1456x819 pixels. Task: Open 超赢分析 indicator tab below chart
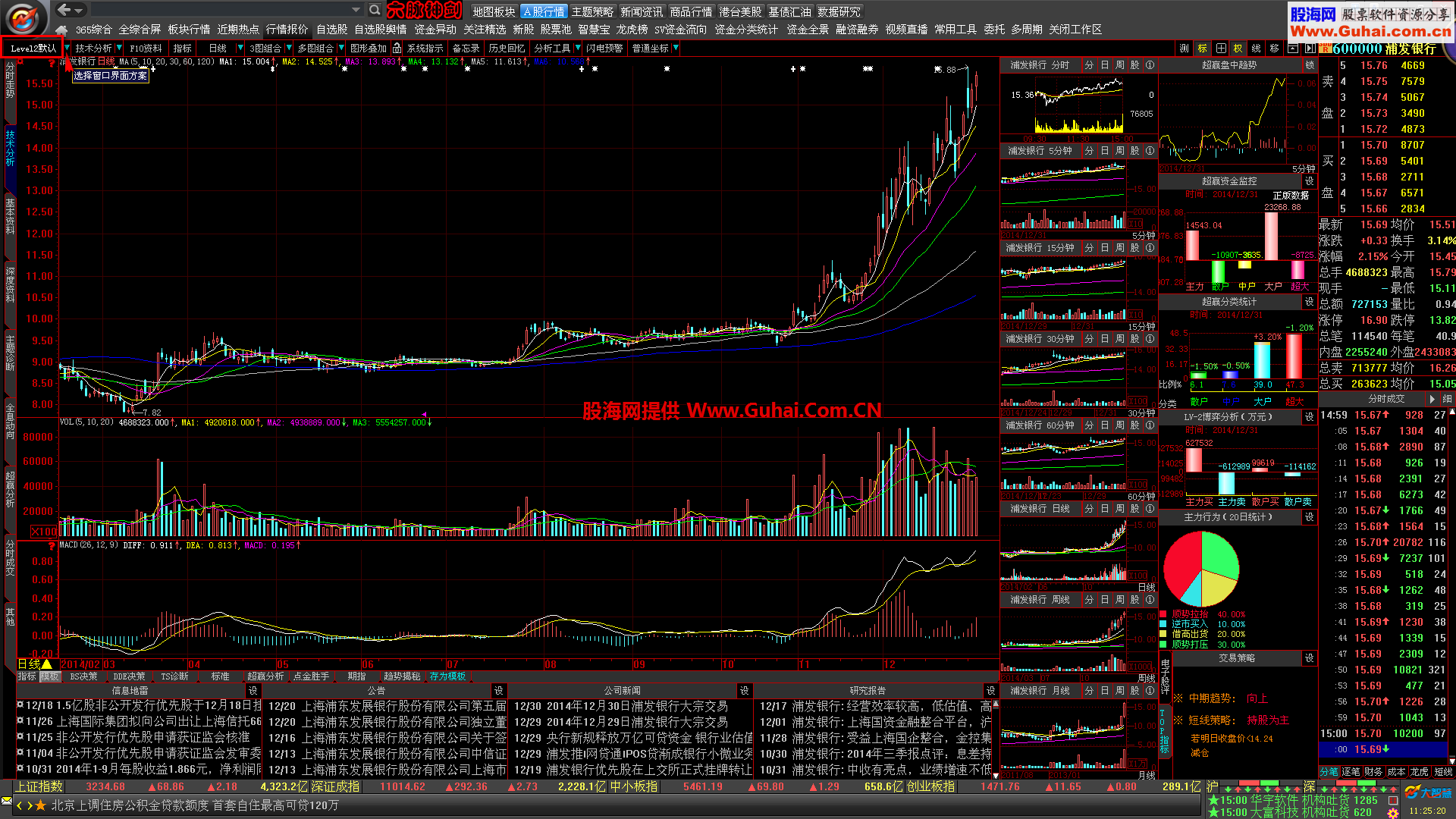click(x=265, y=676)
